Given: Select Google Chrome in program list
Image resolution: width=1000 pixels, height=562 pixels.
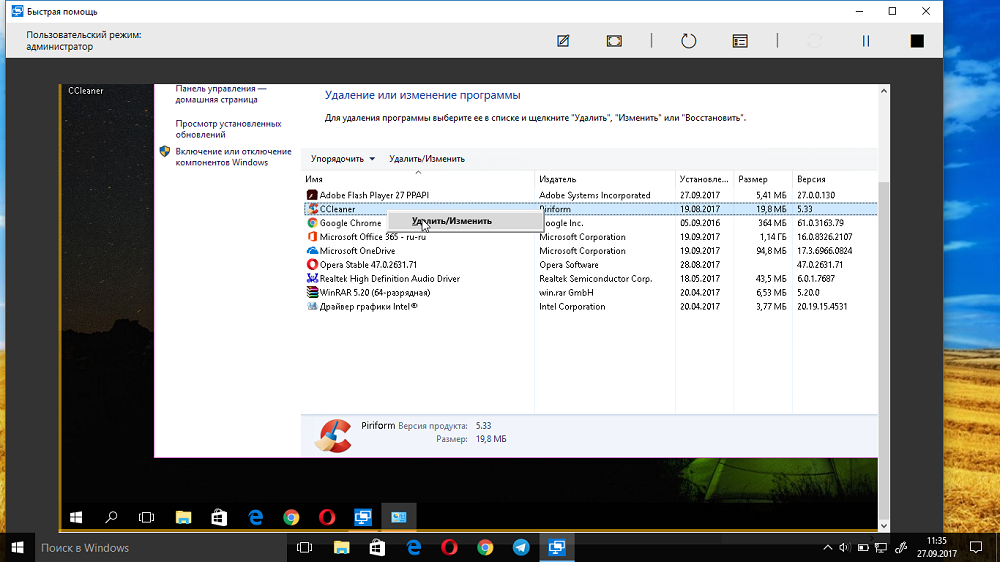Looking at the screenshot, I should click(590, 223).
